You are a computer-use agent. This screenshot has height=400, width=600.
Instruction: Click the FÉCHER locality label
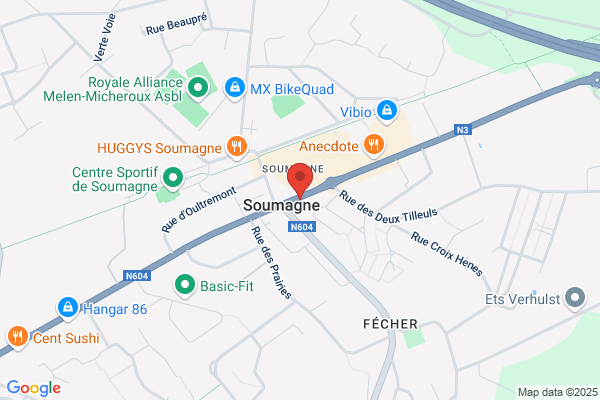pos(390,324)
